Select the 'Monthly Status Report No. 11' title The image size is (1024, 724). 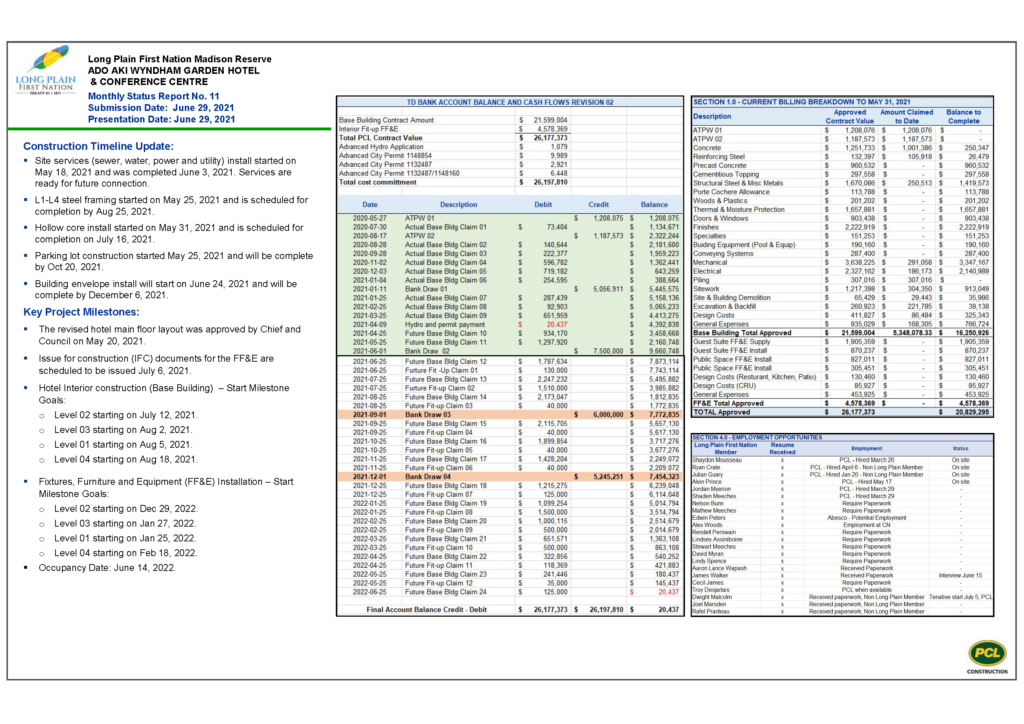click(x=153, y=96)
